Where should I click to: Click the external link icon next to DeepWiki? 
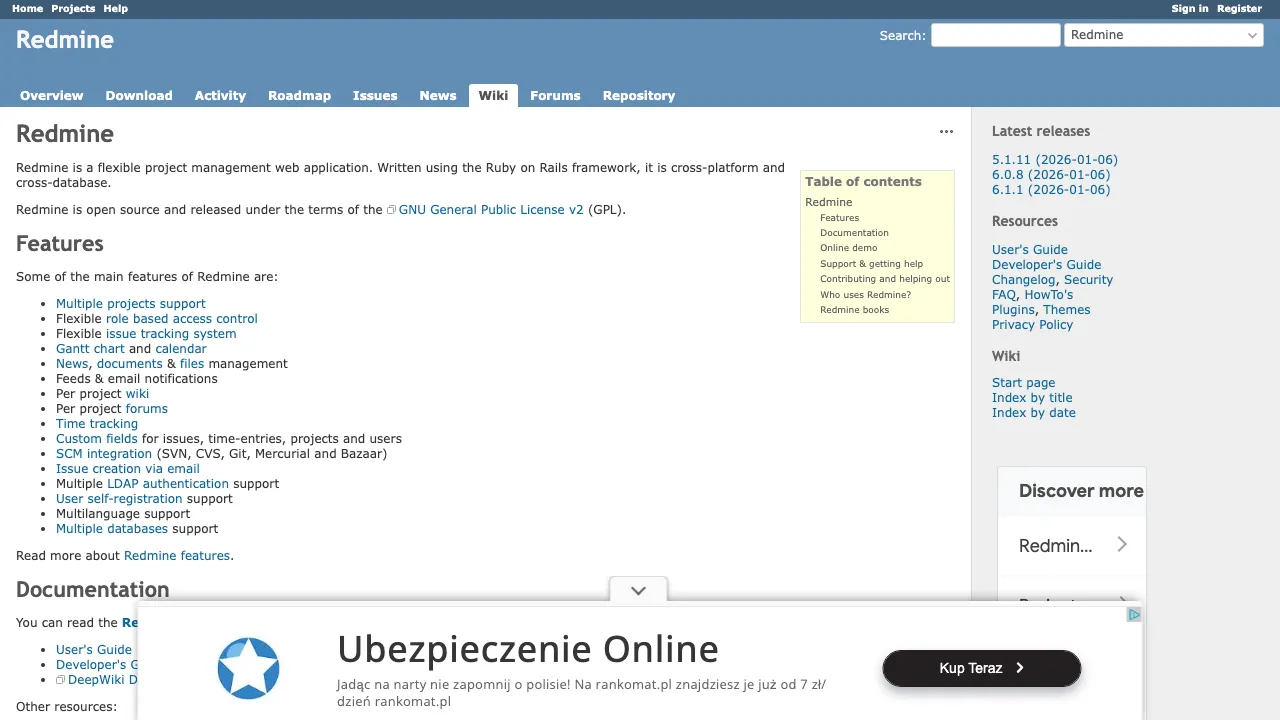pyautogui.click(x=61, y=679)
